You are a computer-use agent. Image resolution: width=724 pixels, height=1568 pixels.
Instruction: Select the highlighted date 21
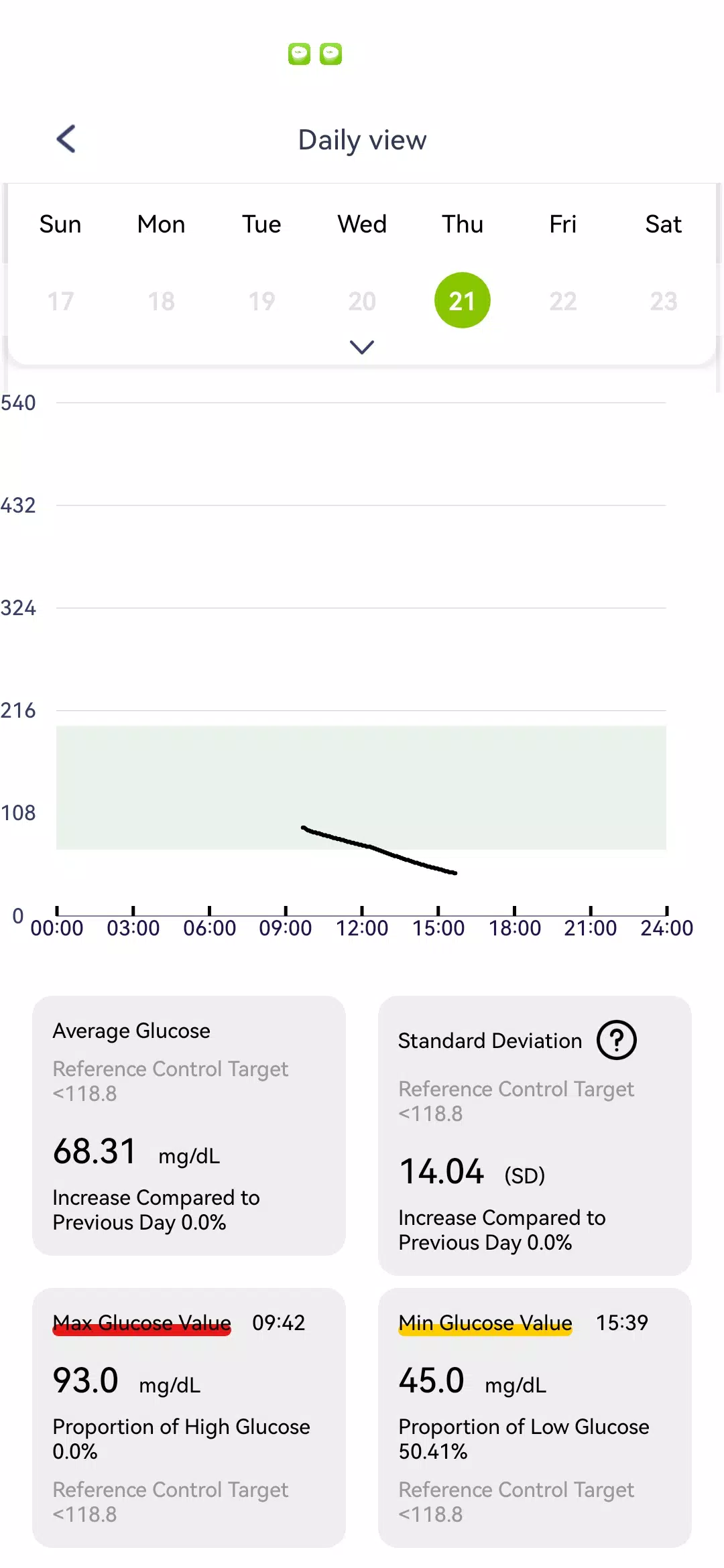[x=463, y=300]
